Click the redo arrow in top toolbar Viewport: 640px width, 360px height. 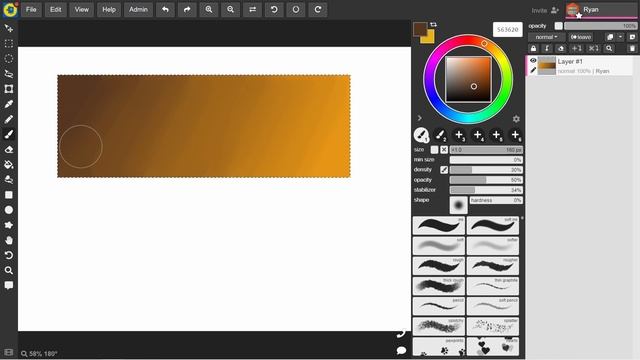(x=187, y=9)
